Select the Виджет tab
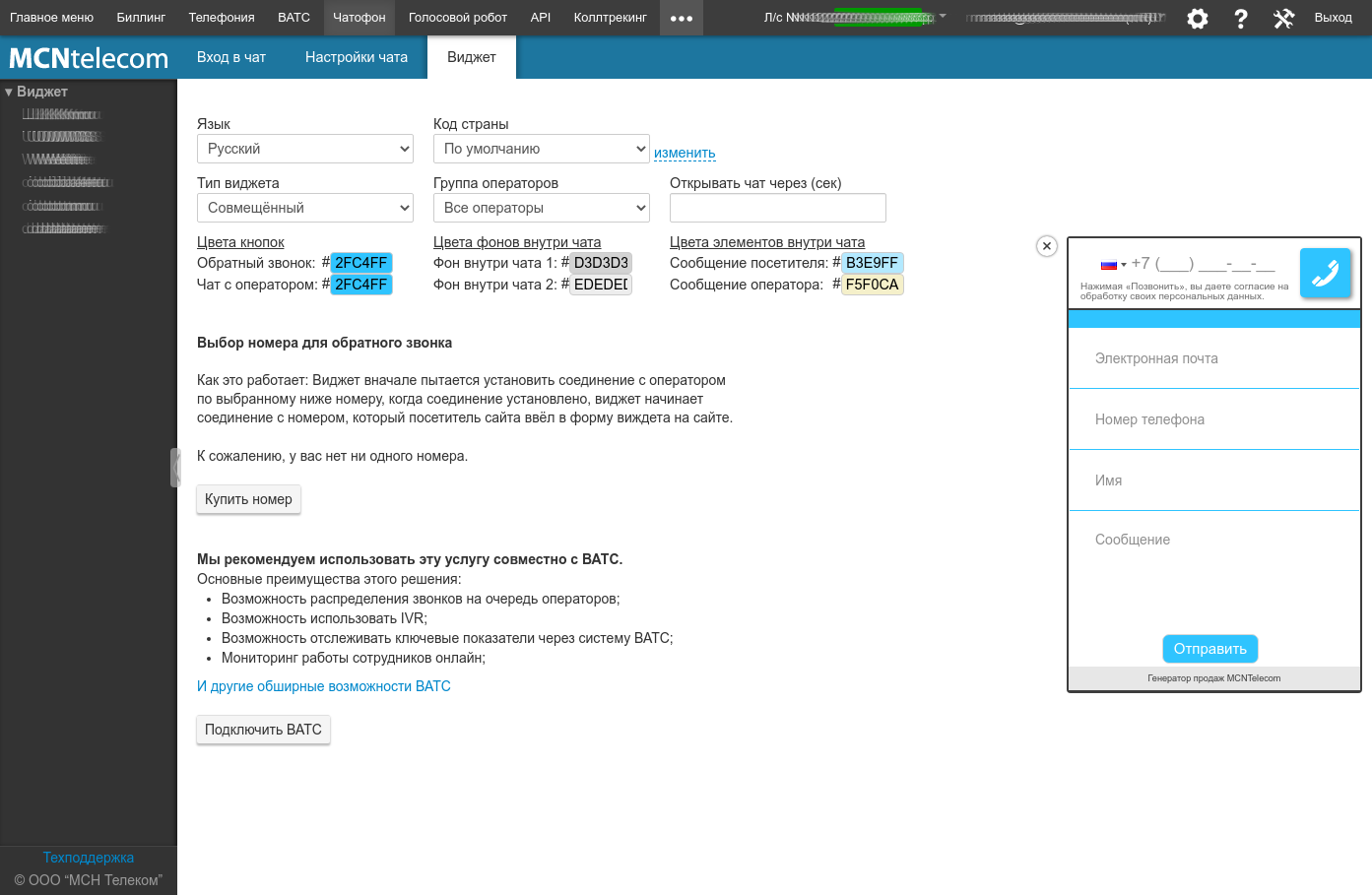This screenshot has height=895, width=1372. 472,57
